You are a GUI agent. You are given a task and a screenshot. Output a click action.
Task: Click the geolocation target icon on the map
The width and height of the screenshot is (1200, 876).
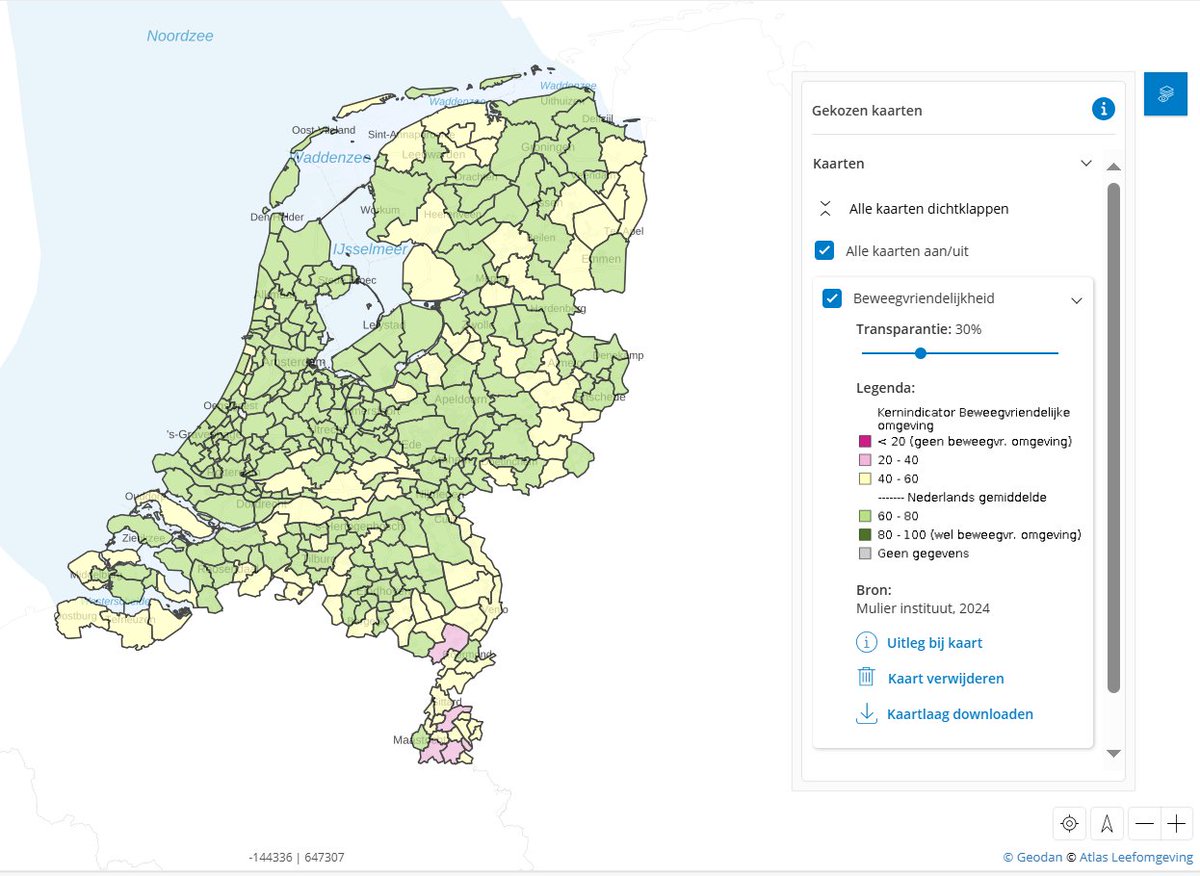1069,823
